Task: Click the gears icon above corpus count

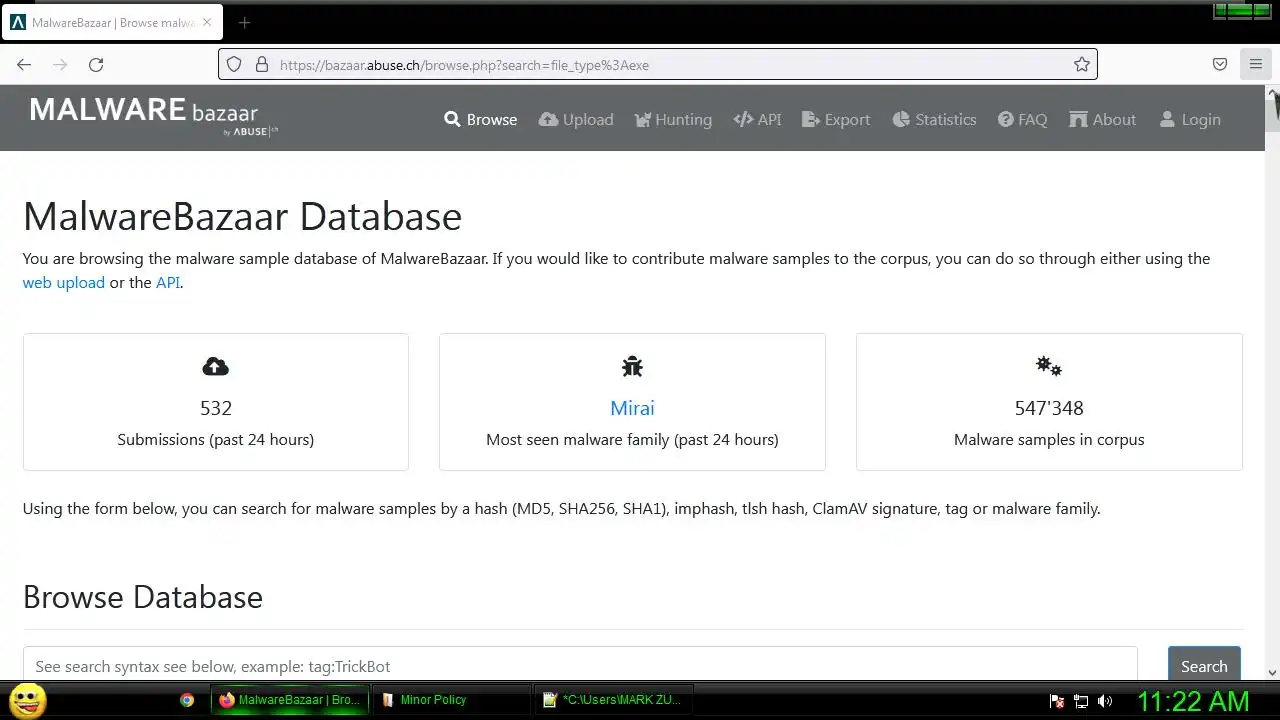Action: pyautogui.click(x=1049, y=366)
